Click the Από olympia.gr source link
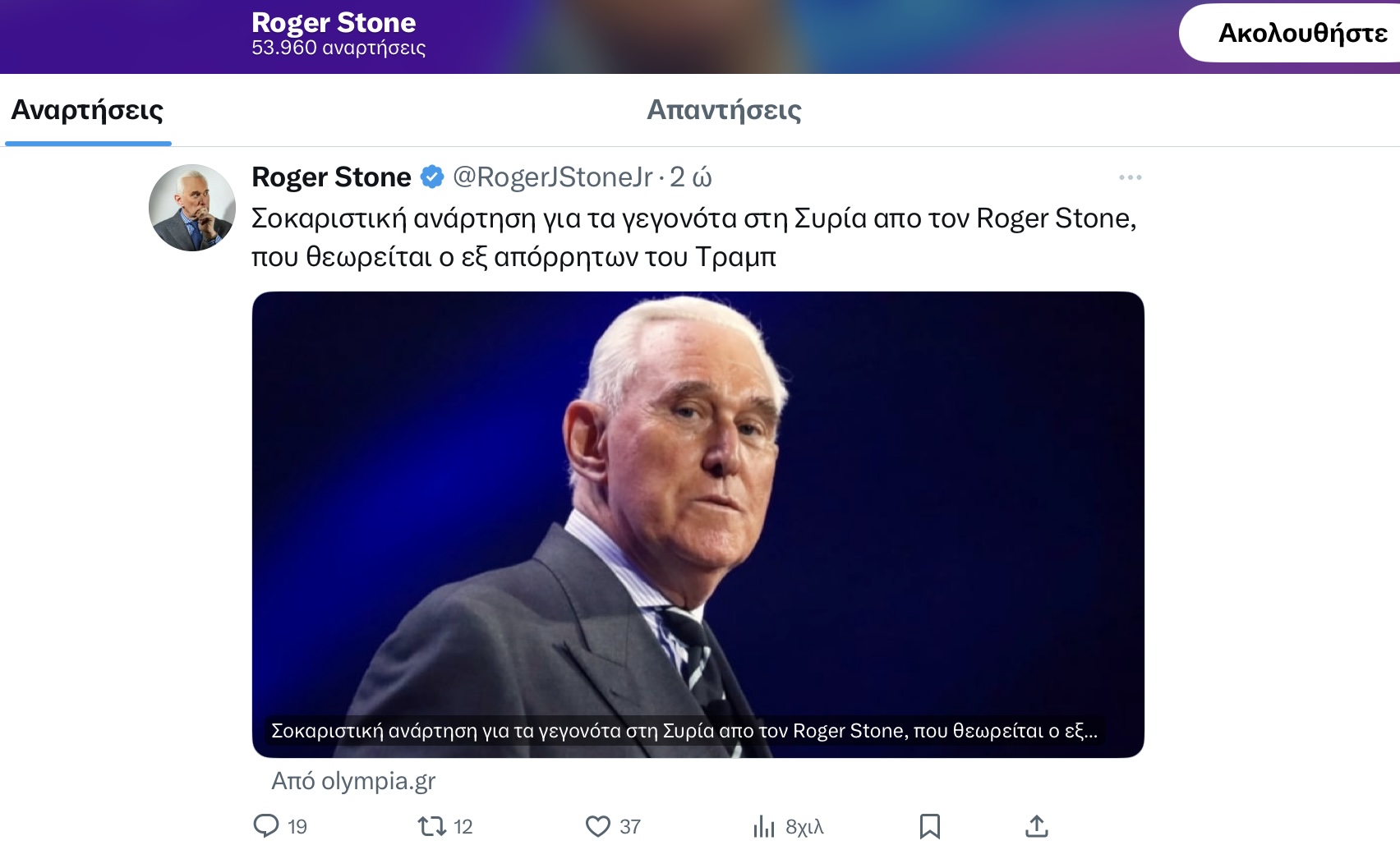The image size is (1400, 859). pos(353,781)
